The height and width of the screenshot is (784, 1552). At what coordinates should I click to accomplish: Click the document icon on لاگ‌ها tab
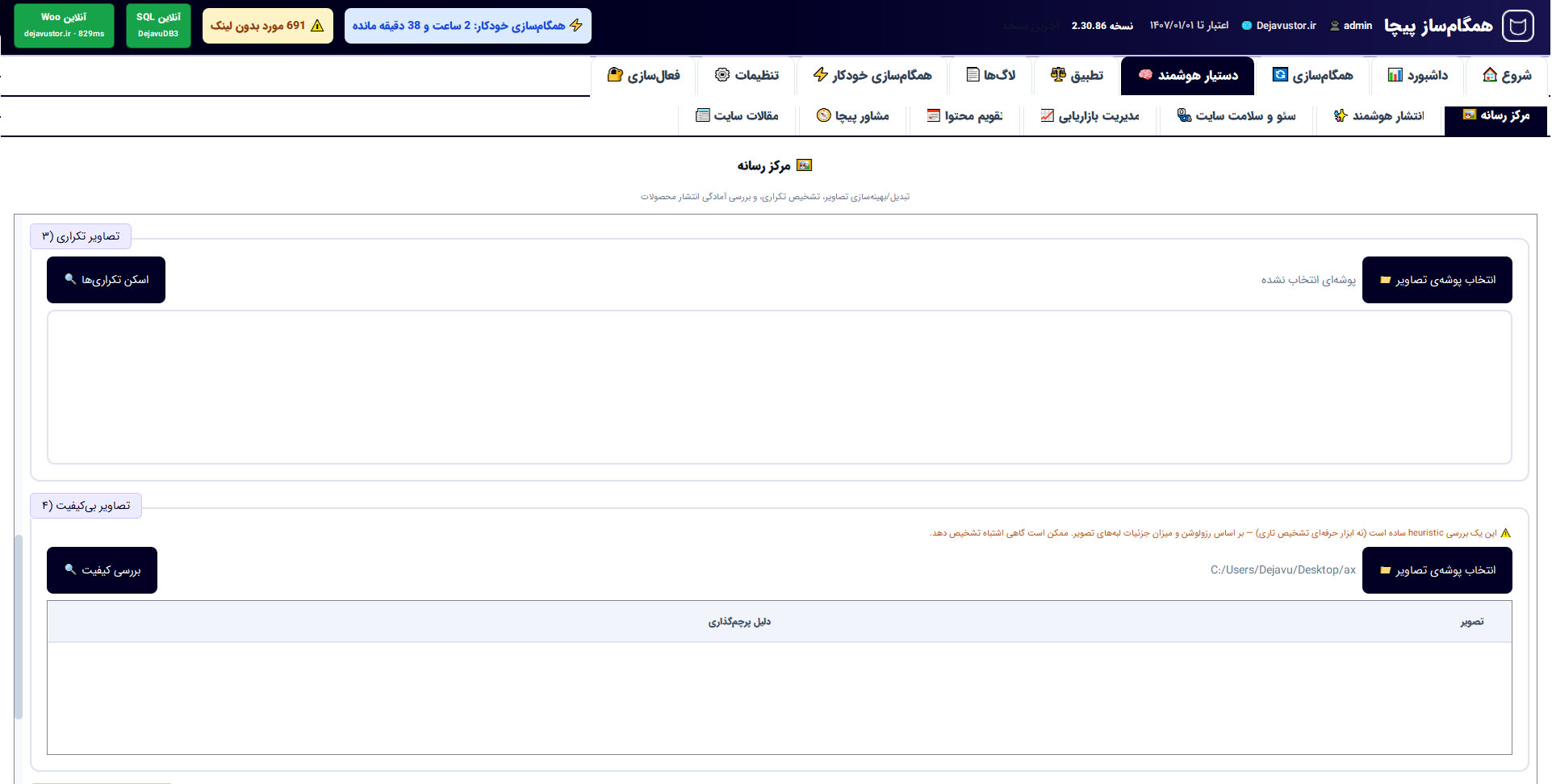973,75
